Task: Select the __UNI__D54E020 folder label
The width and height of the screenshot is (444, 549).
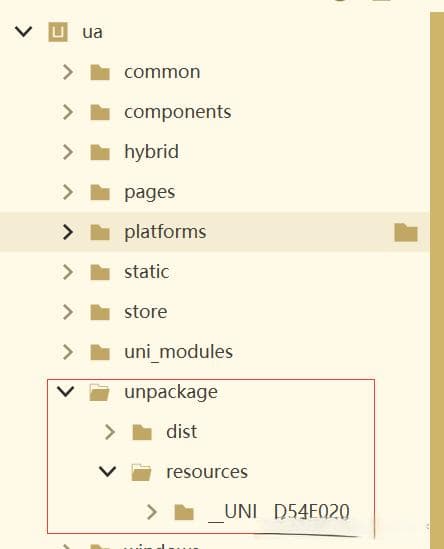Action: click(x=279, y=512)
